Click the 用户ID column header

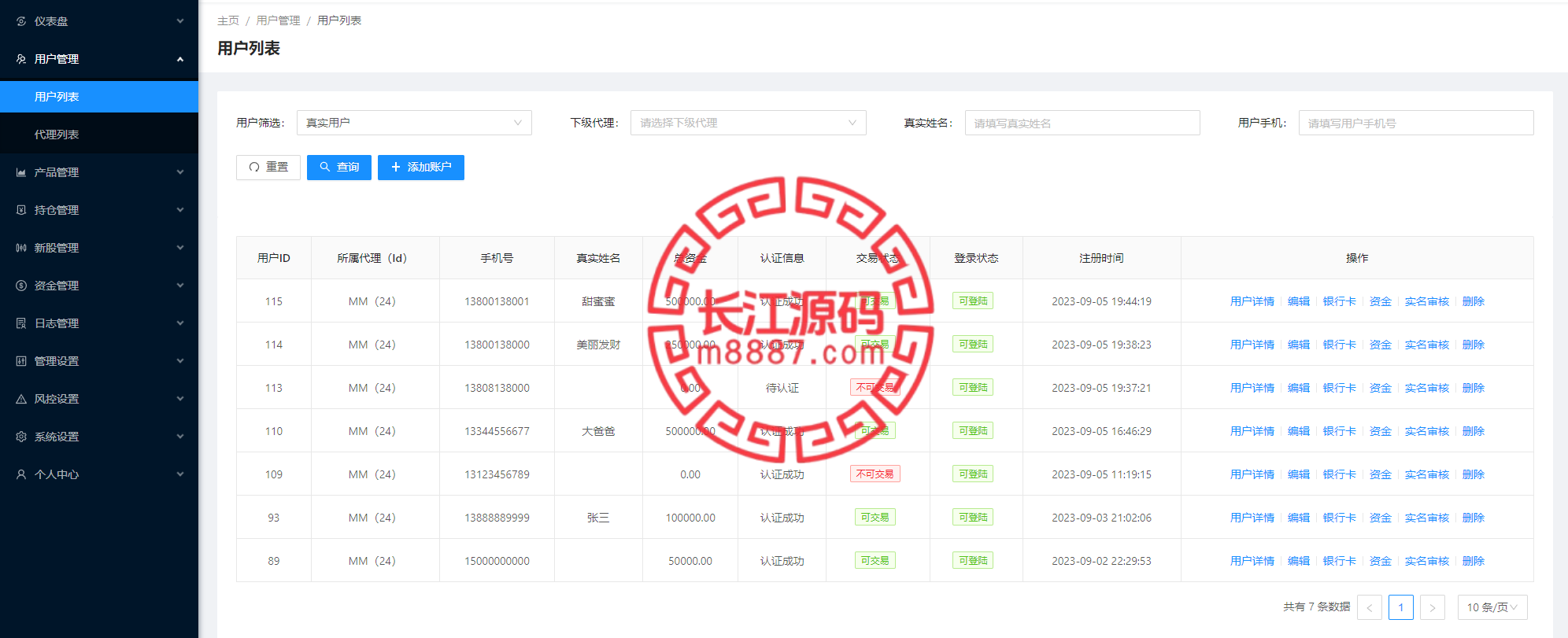(x=274, y=258)
